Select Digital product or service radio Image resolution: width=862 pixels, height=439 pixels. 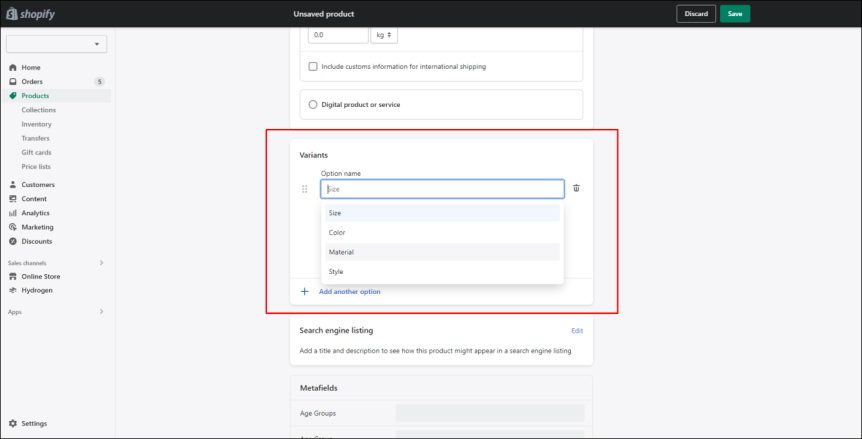313,104
